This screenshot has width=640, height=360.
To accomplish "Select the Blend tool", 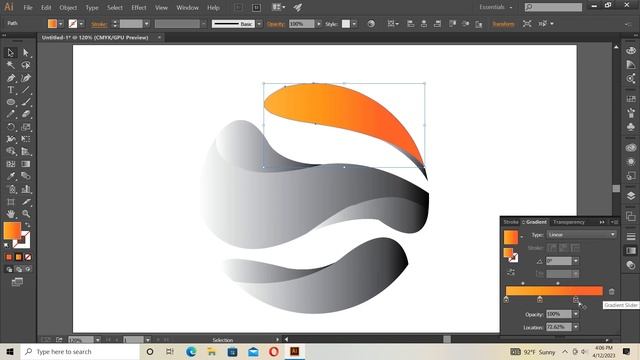I will [x=26, y=176].
